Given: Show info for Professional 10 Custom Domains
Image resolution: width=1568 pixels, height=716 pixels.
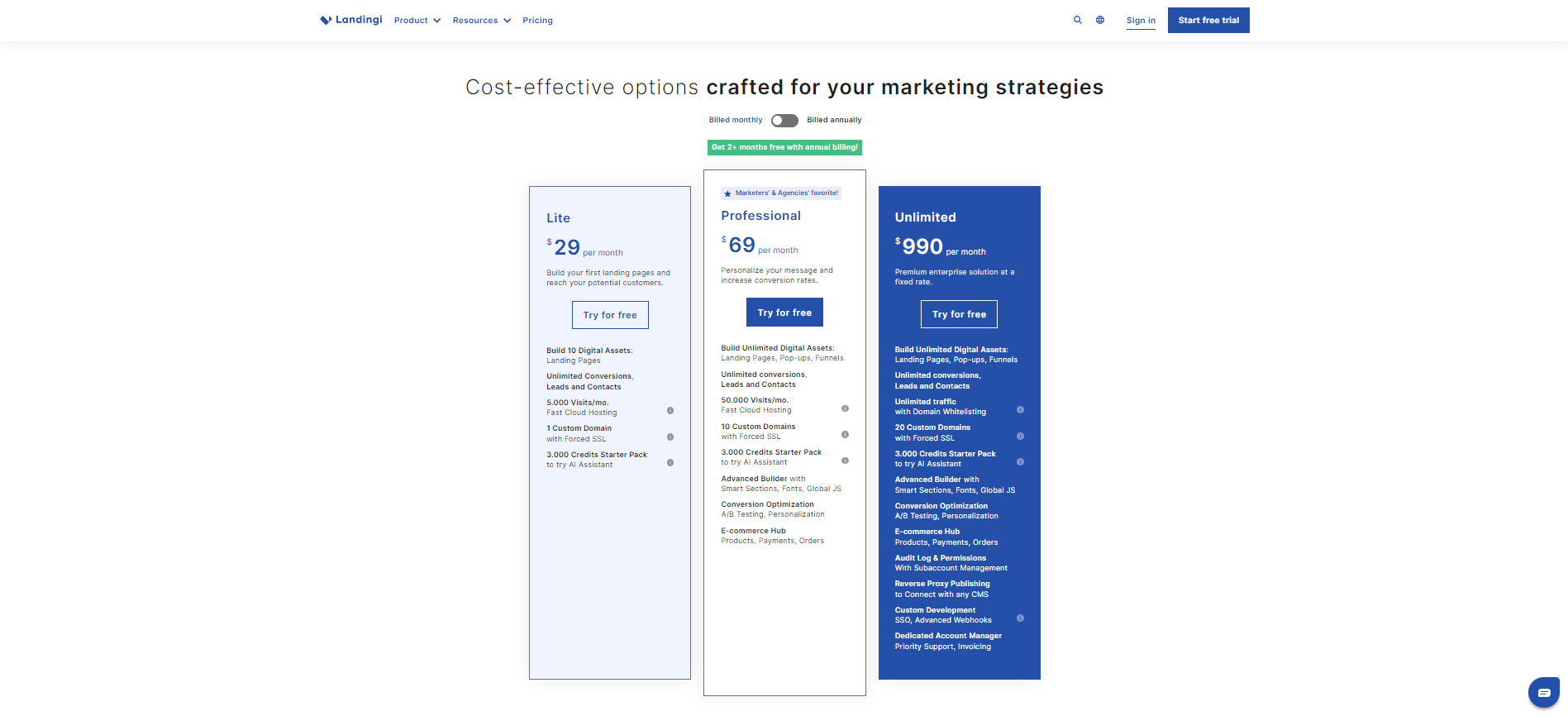Looking at the screenshot, I should pos(845,435).
